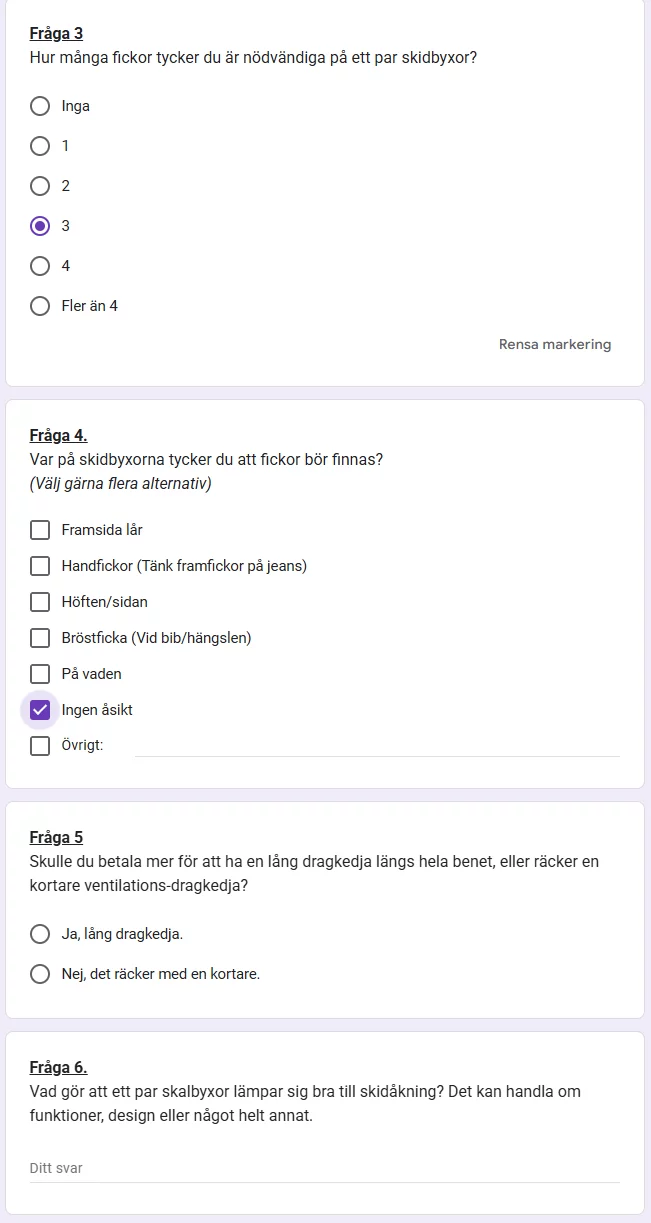Click the 'Övrigt' text input line
651x1223 pixels.
tap(377, 746)
